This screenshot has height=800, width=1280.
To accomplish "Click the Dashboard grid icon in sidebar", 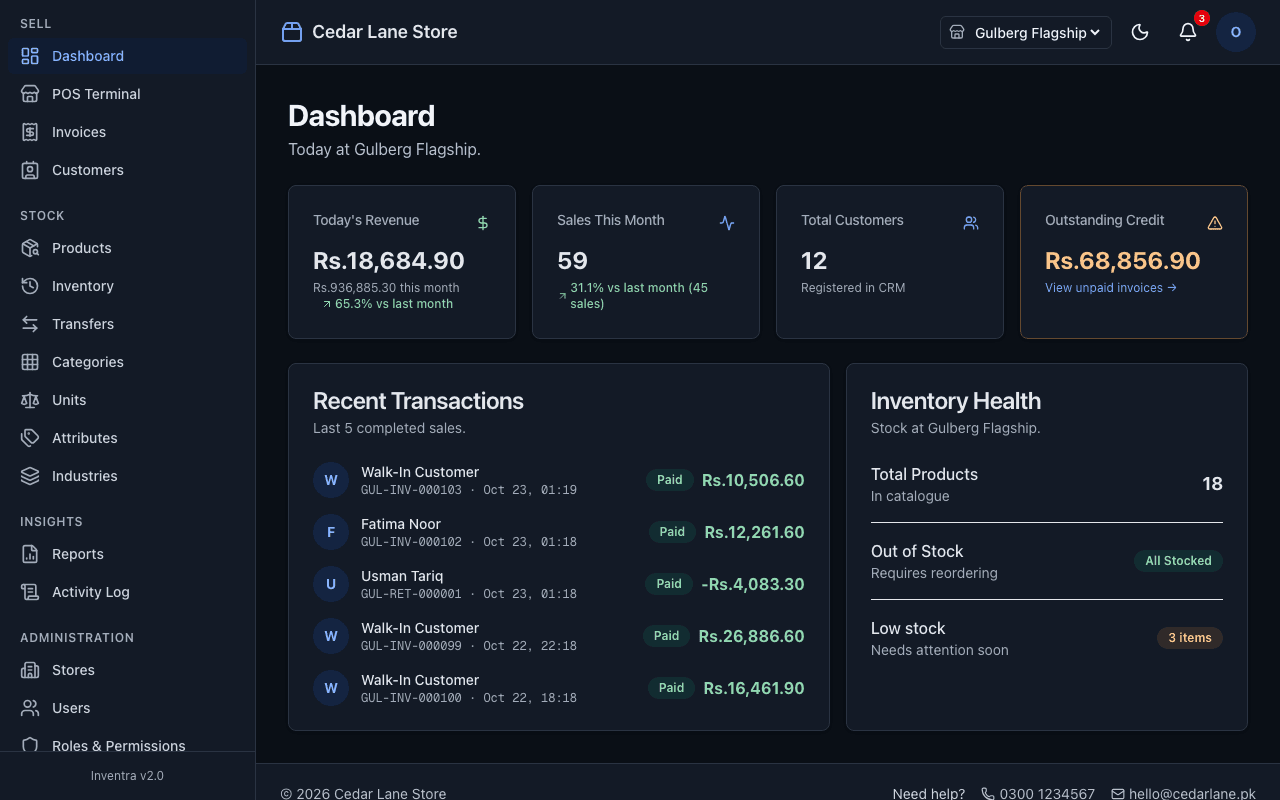I will point(30,56).
